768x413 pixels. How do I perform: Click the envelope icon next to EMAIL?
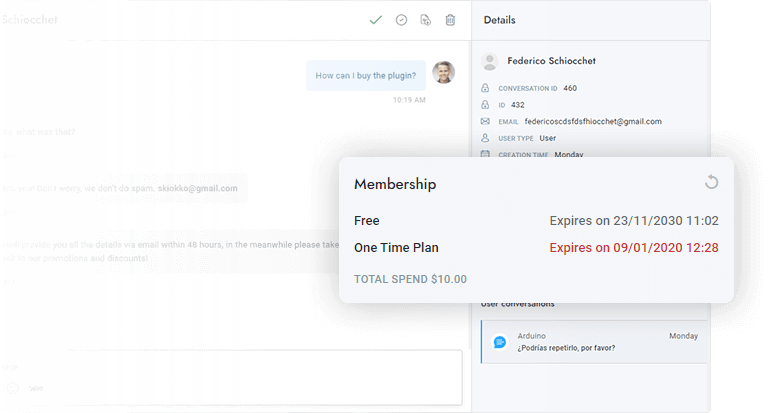(x=486, y=121)
